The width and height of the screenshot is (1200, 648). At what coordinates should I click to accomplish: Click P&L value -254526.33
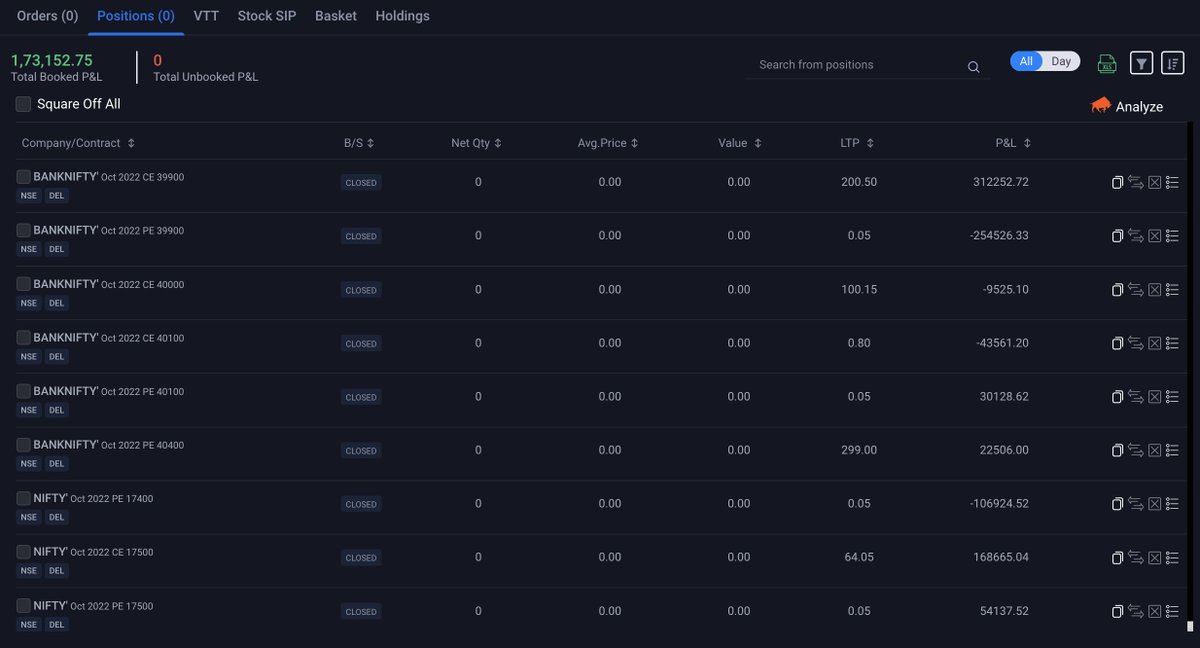click(999, 236)
